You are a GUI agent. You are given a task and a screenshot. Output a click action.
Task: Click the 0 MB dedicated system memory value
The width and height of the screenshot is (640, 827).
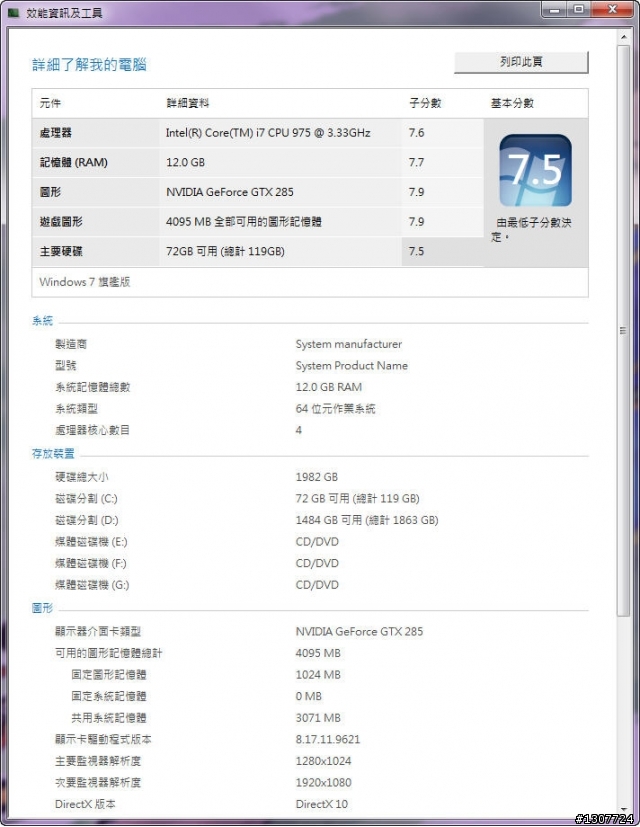point(309,696)
